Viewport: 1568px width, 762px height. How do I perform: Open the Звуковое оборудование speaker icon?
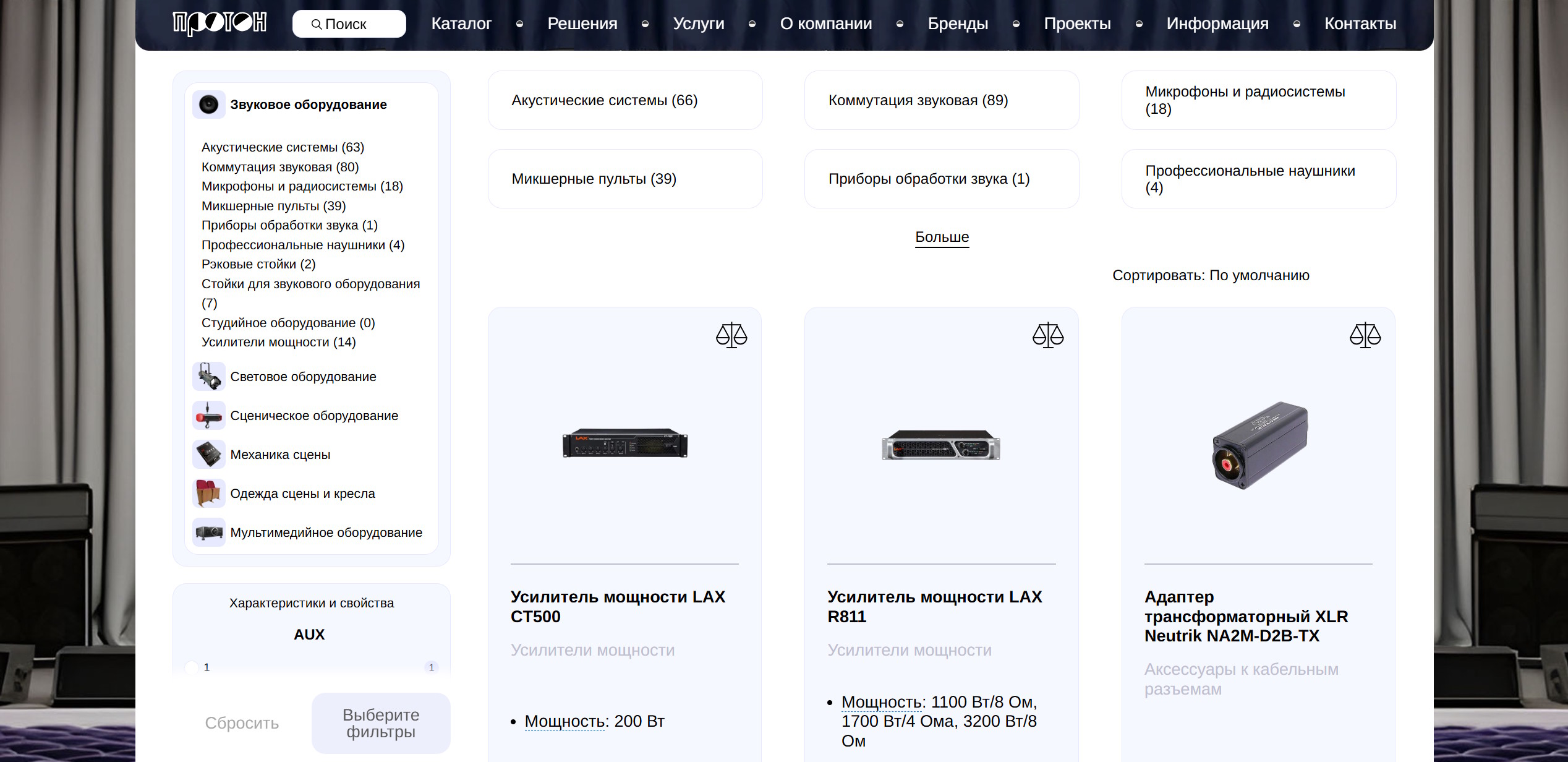pos(208,104)
